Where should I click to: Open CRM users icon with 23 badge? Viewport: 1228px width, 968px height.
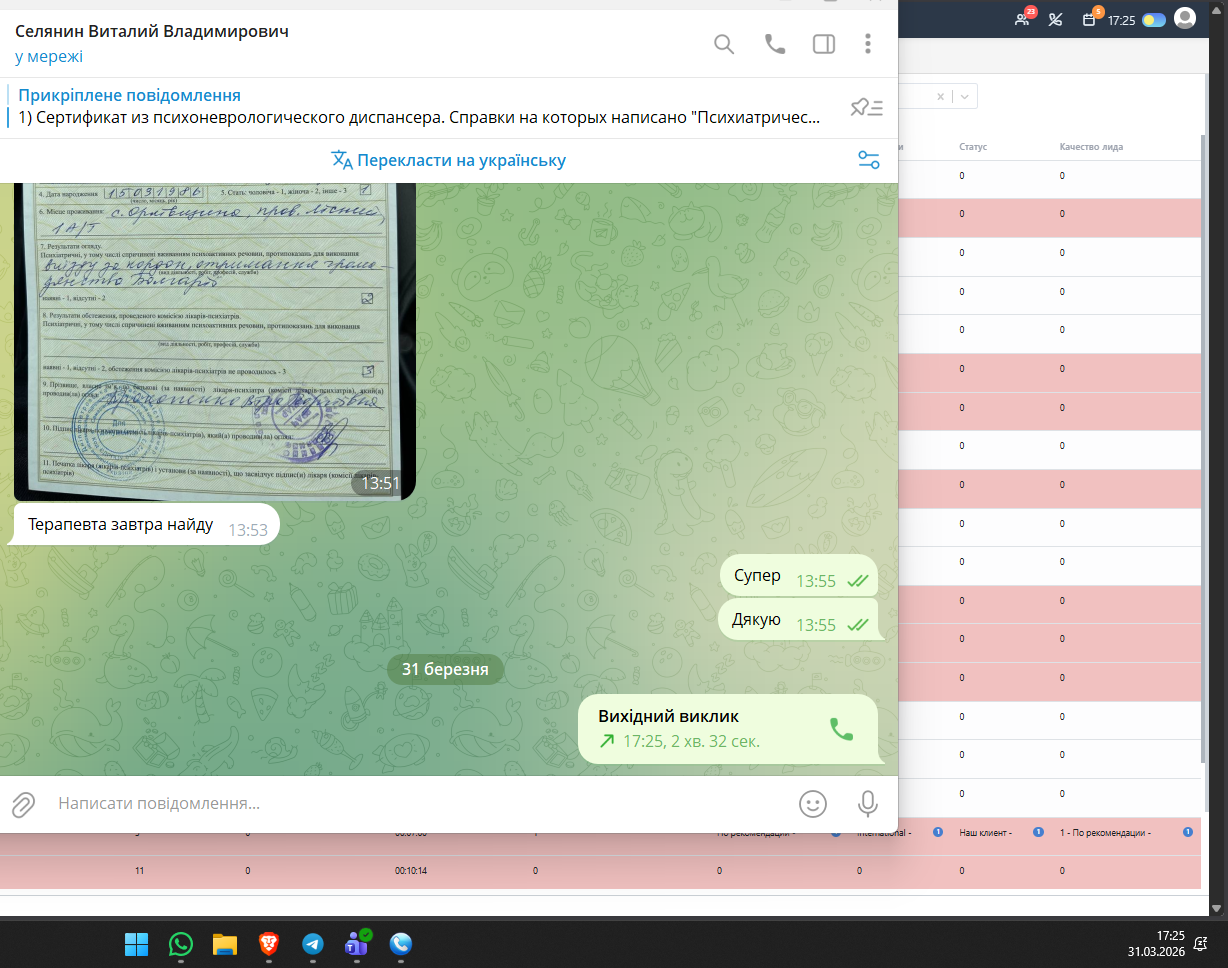1022,18
